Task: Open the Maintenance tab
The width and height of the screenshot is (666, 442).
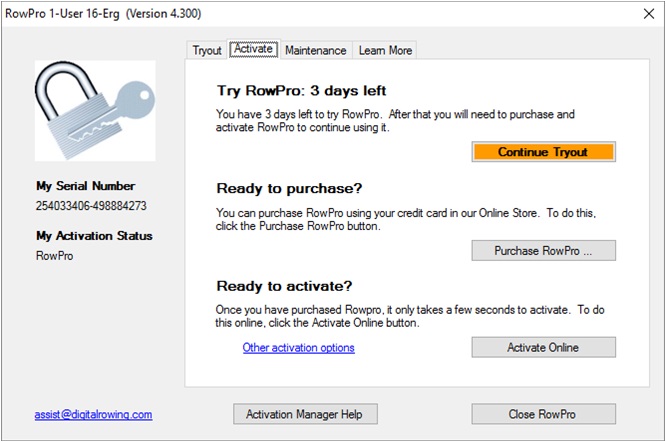Action: (316, 50)
